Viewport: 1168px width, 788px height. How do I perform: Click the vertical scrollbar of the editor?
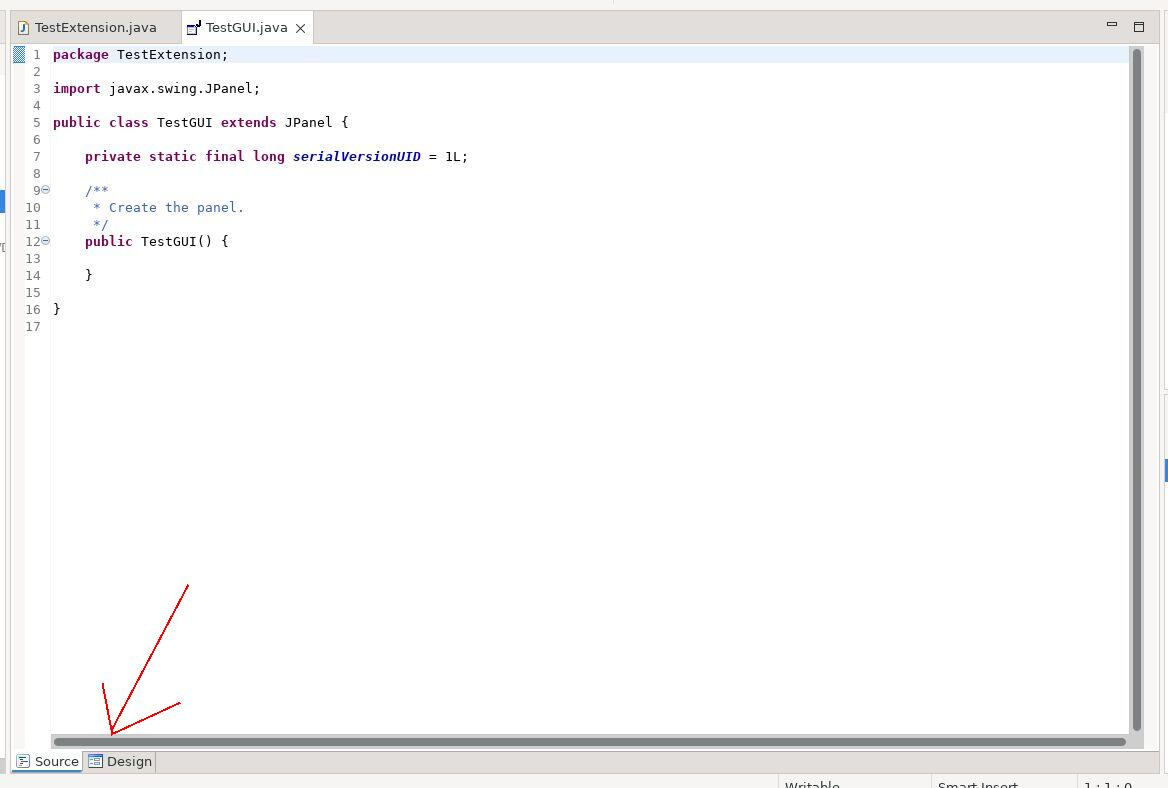pos(1136,390)
